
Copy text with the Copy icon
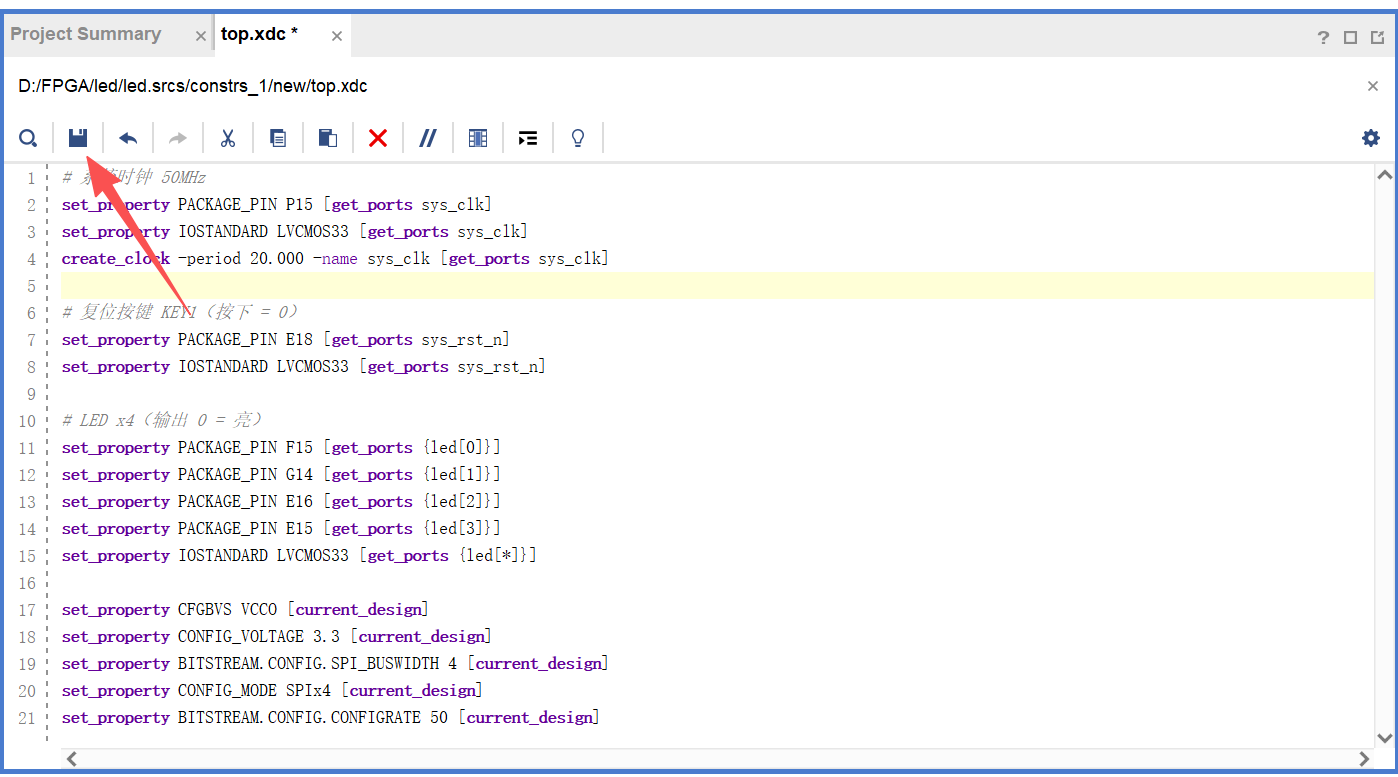(278, 138)
